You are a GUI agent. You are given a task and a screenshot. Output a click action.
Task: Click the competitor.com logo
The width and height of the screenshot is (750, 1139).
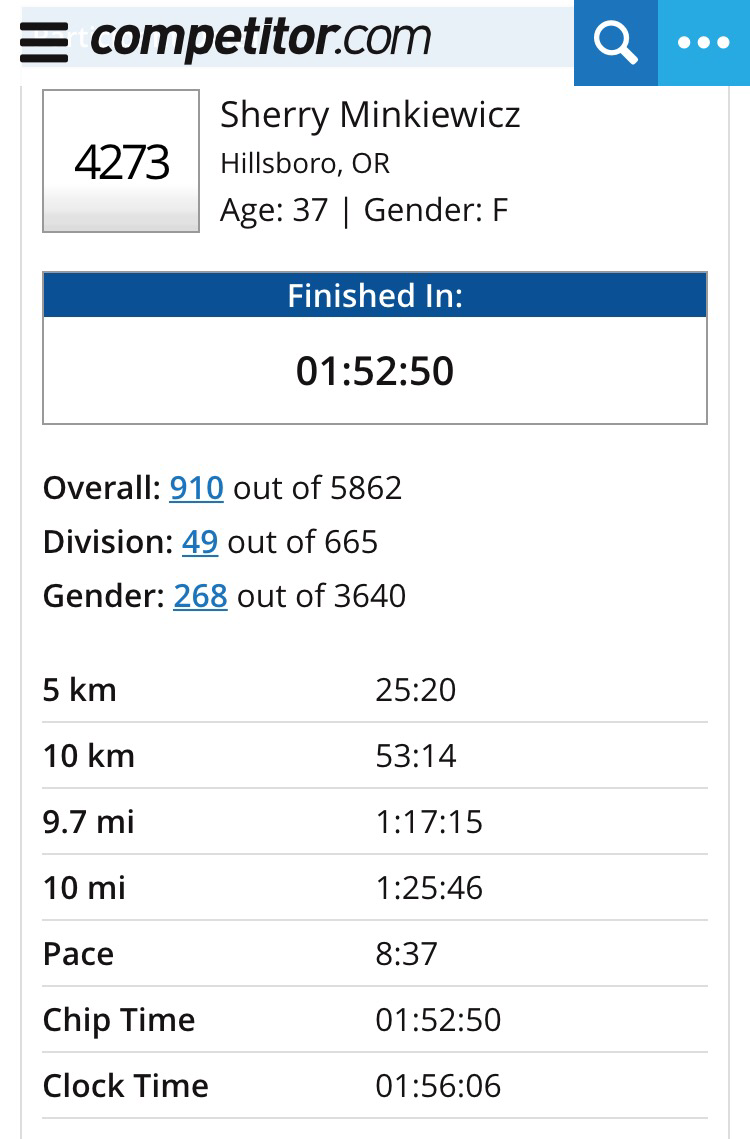tap(260, 40)
